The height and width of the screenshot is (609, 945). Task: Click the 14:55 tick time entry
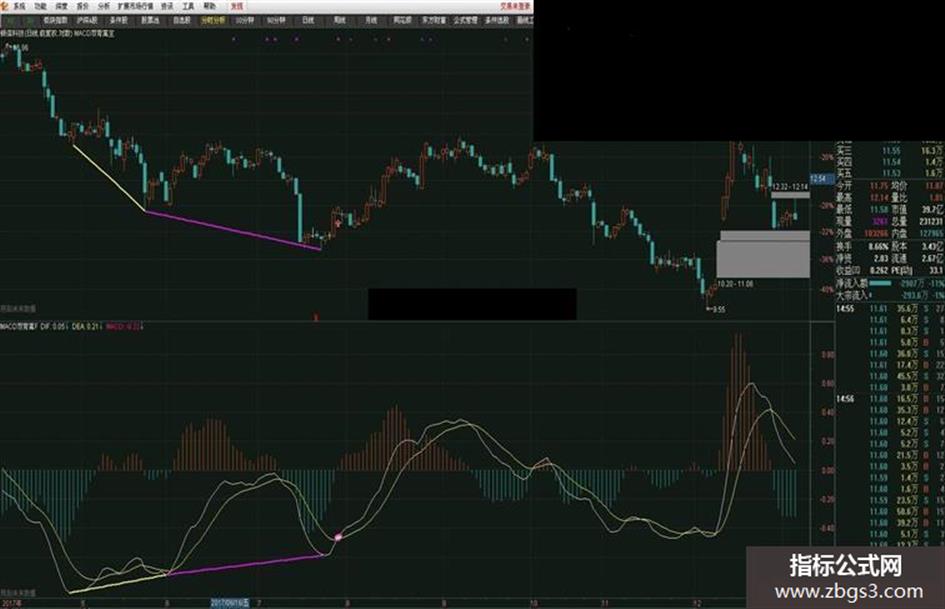[844, 309]
